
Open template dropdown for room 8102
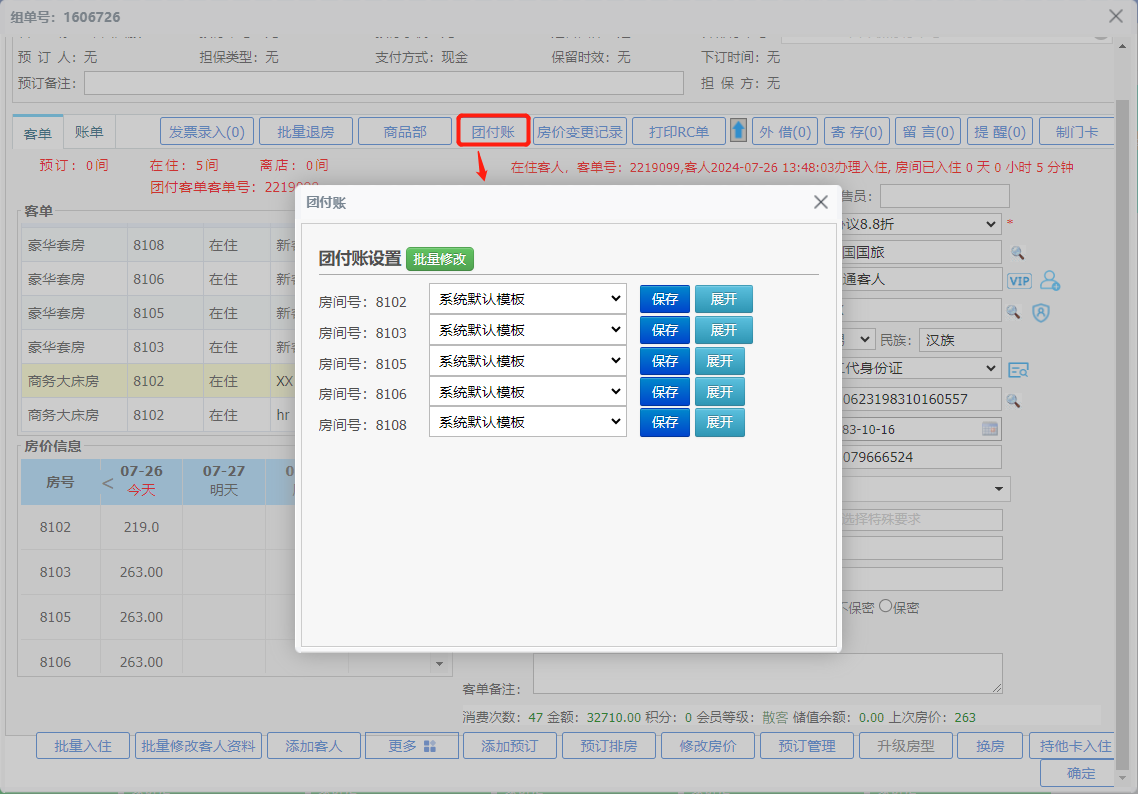click(528, 299)
